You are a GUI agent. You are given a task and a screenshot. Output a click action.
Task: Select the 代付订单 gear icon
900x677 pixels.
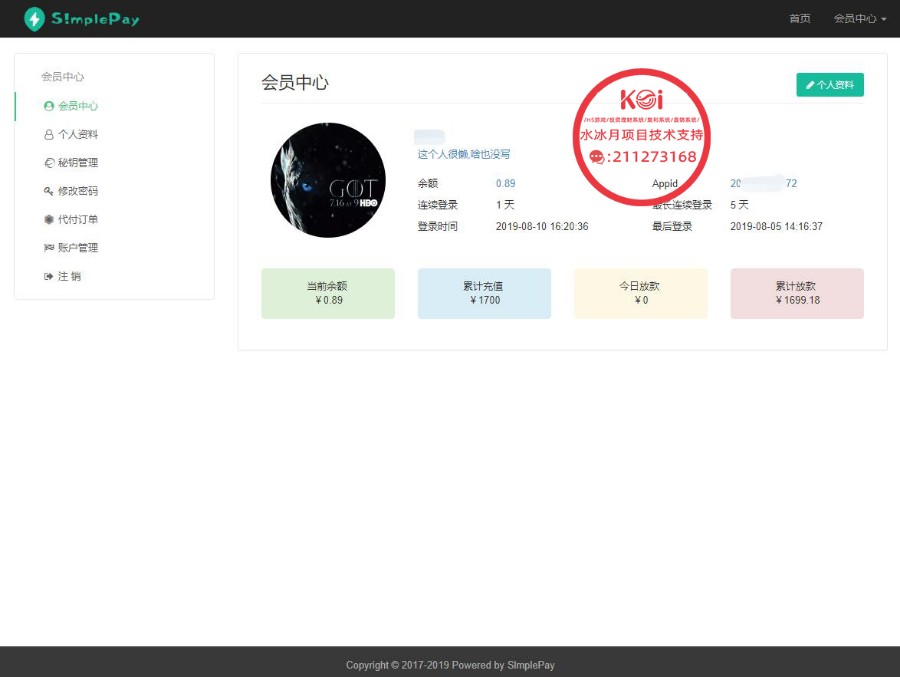[x=50, y=219]
